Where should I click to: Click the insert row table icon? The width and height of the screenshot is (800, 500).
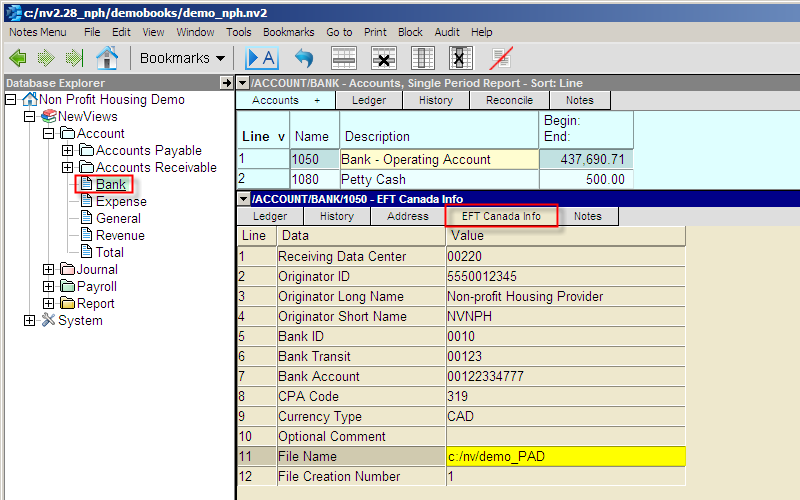pos(344,58)
